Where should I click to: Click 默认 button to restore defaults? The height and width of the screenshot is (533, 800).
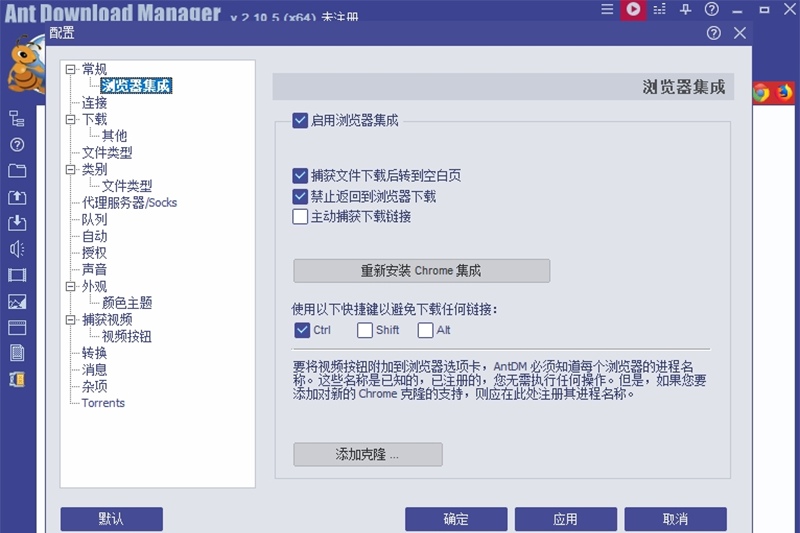[112, 519]
